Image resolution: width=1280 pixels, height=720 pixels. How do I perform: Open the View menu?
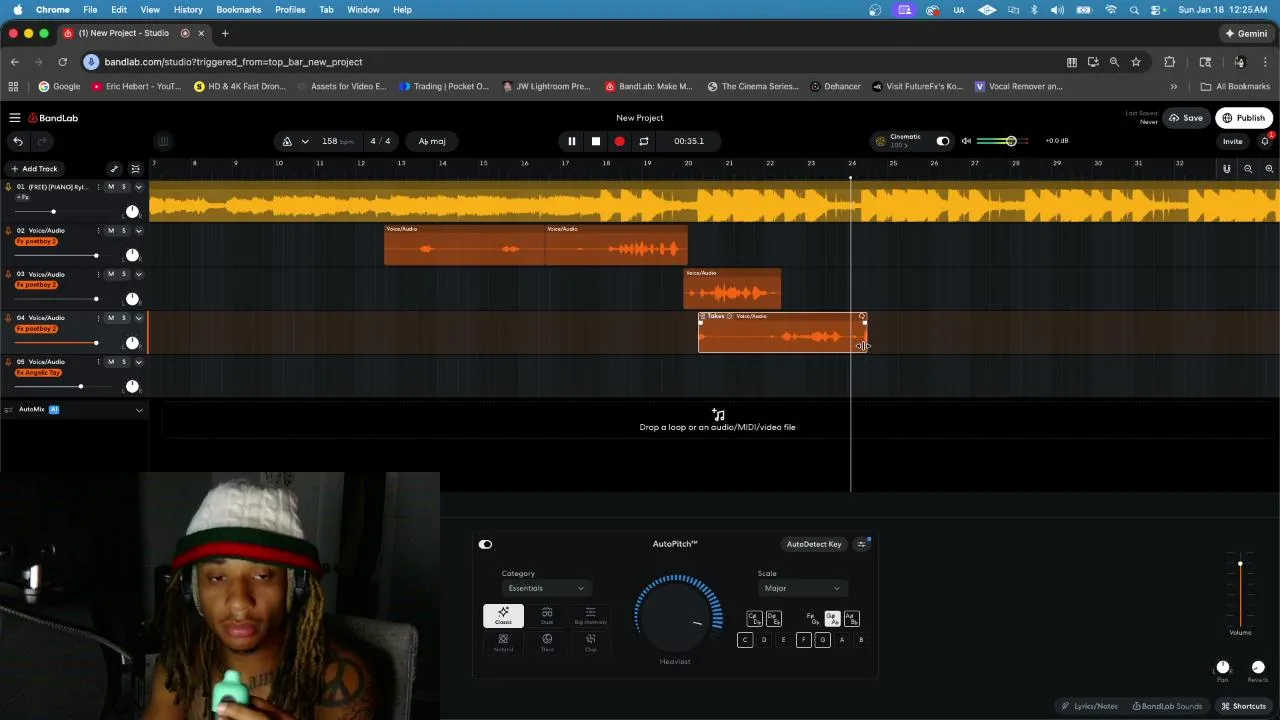pos(150,9)
